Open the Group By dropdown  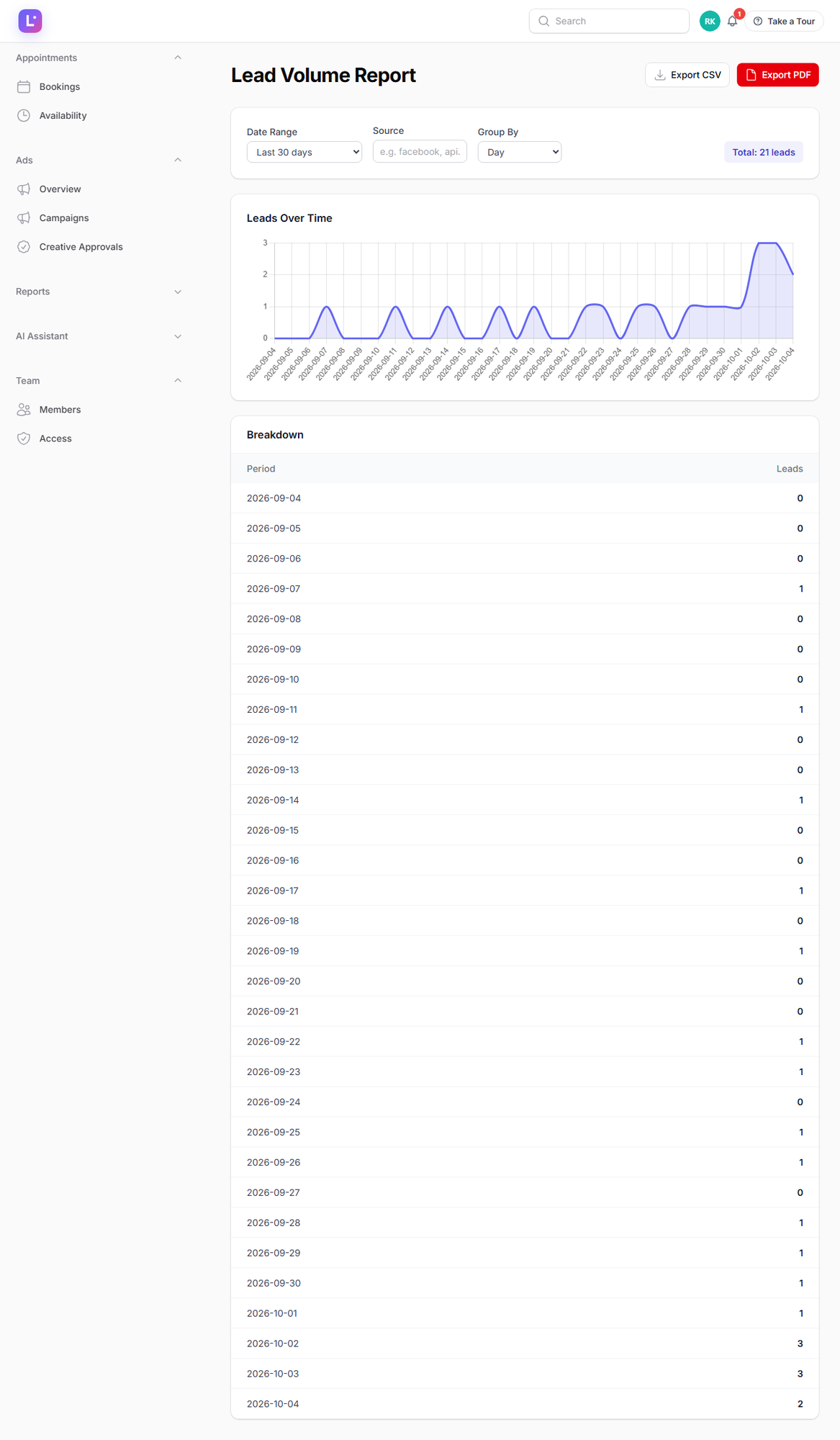pyautogui.click(x=520, y=152)
